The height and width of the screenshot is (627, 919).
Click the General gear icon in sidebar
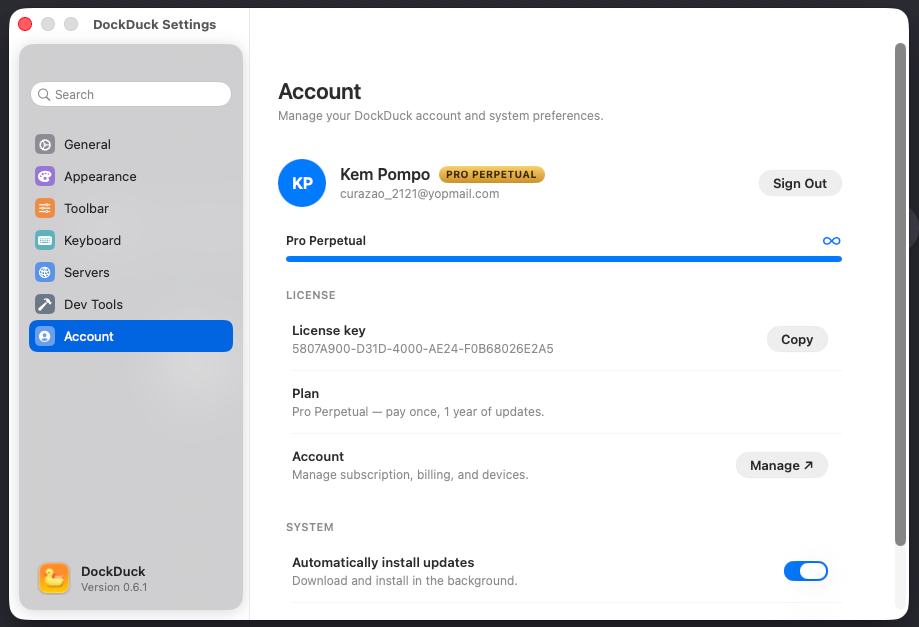[45, 144]
